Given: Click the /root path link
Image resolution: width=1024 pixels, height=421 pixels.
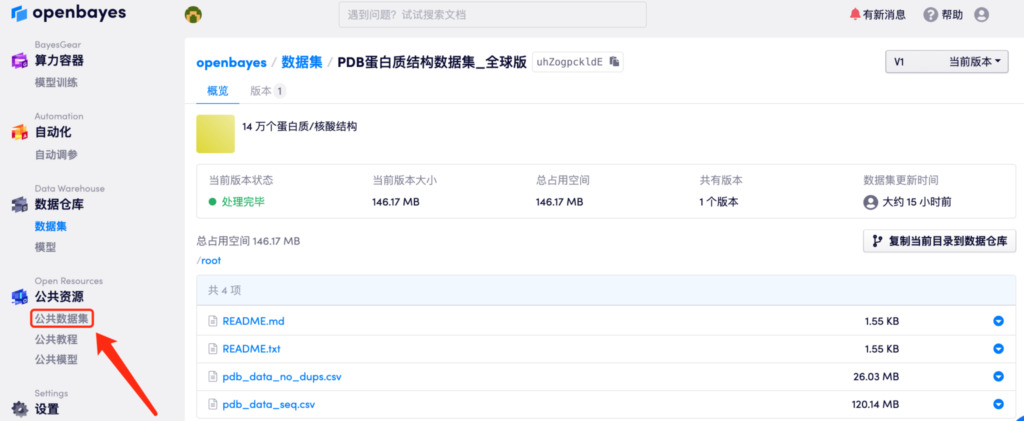Looking at the screenshot, I should (x=209, y=260).
